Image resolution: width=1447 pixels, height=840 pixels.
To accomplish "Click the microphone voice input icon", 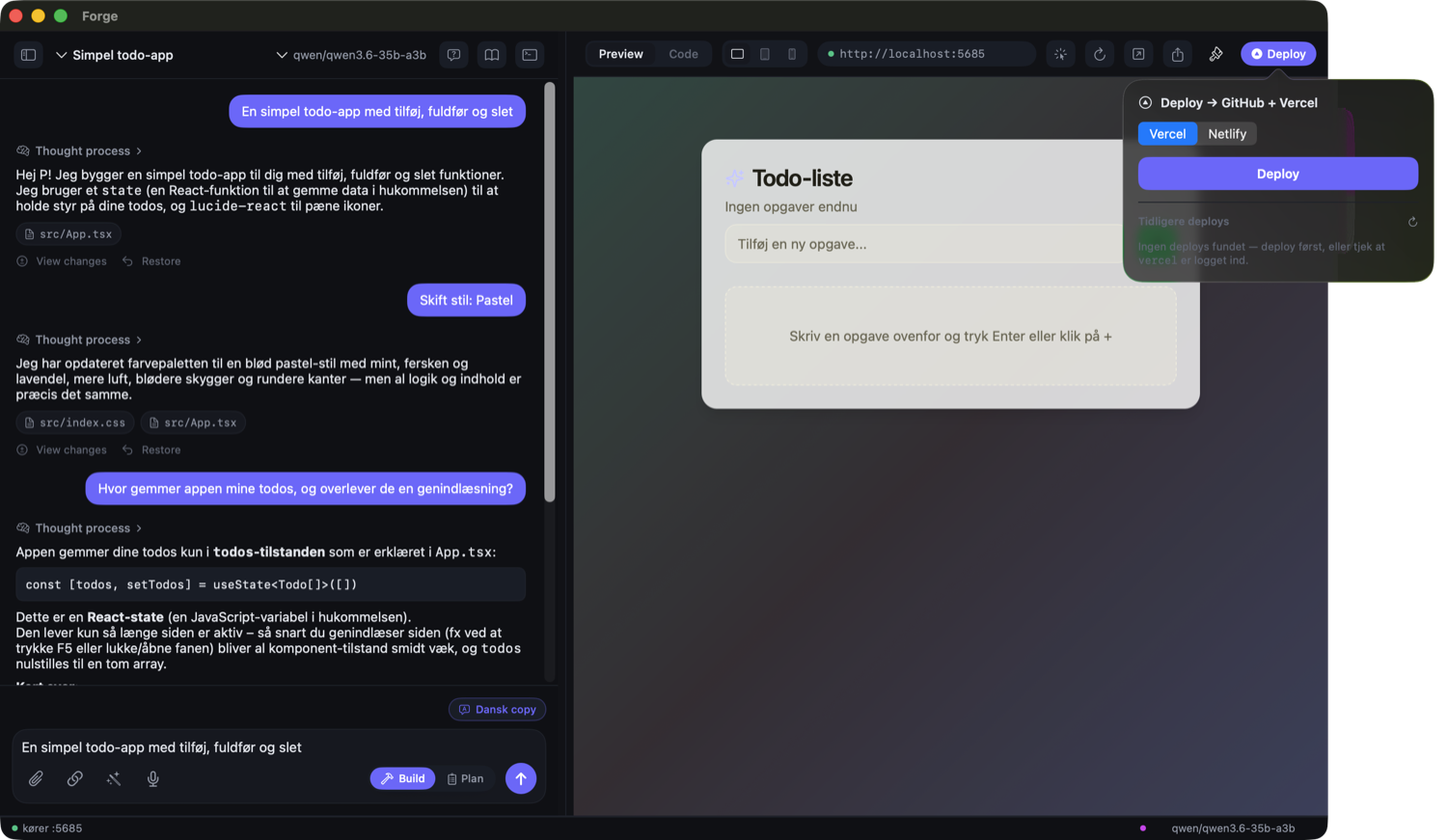I will [152, 778].
